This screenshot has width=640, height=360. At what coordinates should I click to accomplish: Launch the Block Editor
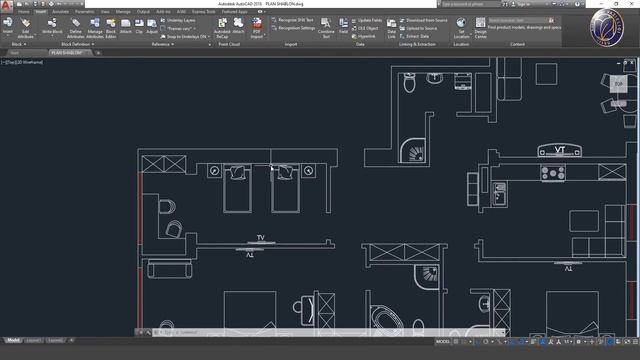click(111, 28)
